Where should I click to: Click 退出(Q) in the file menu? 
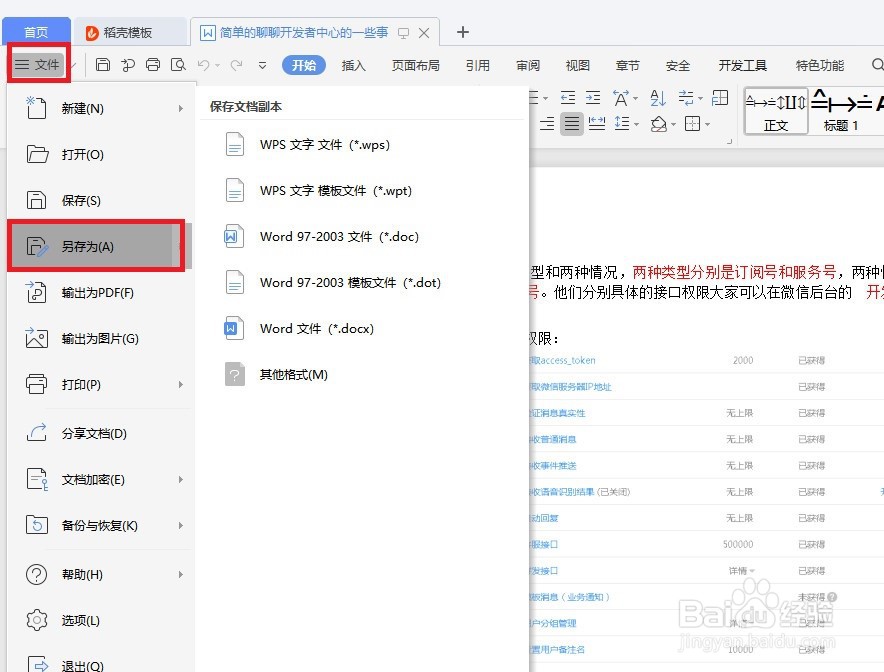[x=101, y=666]
